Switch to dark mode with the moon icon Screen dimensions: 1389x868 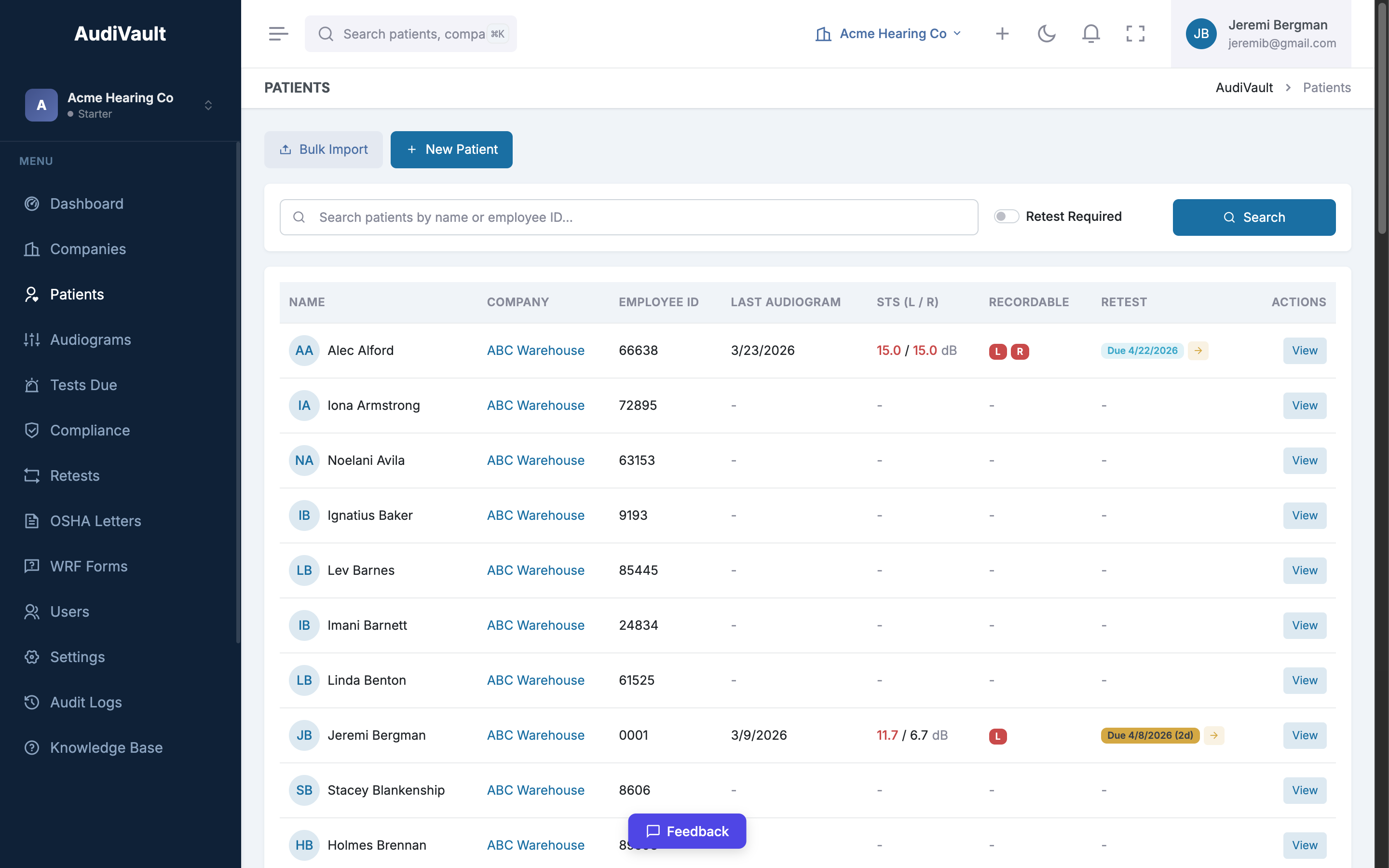pos(1047,33)
